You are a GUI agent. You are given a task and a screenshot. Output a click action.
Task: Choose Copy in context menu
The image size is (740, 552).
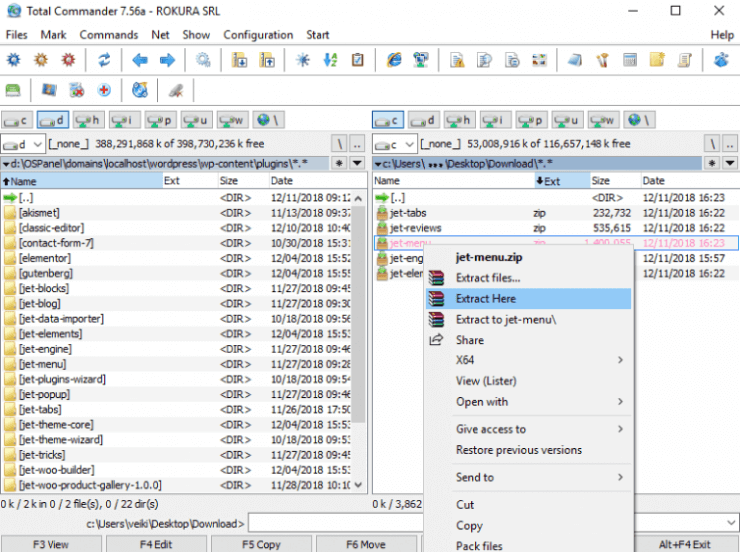[x=528, y=525]
